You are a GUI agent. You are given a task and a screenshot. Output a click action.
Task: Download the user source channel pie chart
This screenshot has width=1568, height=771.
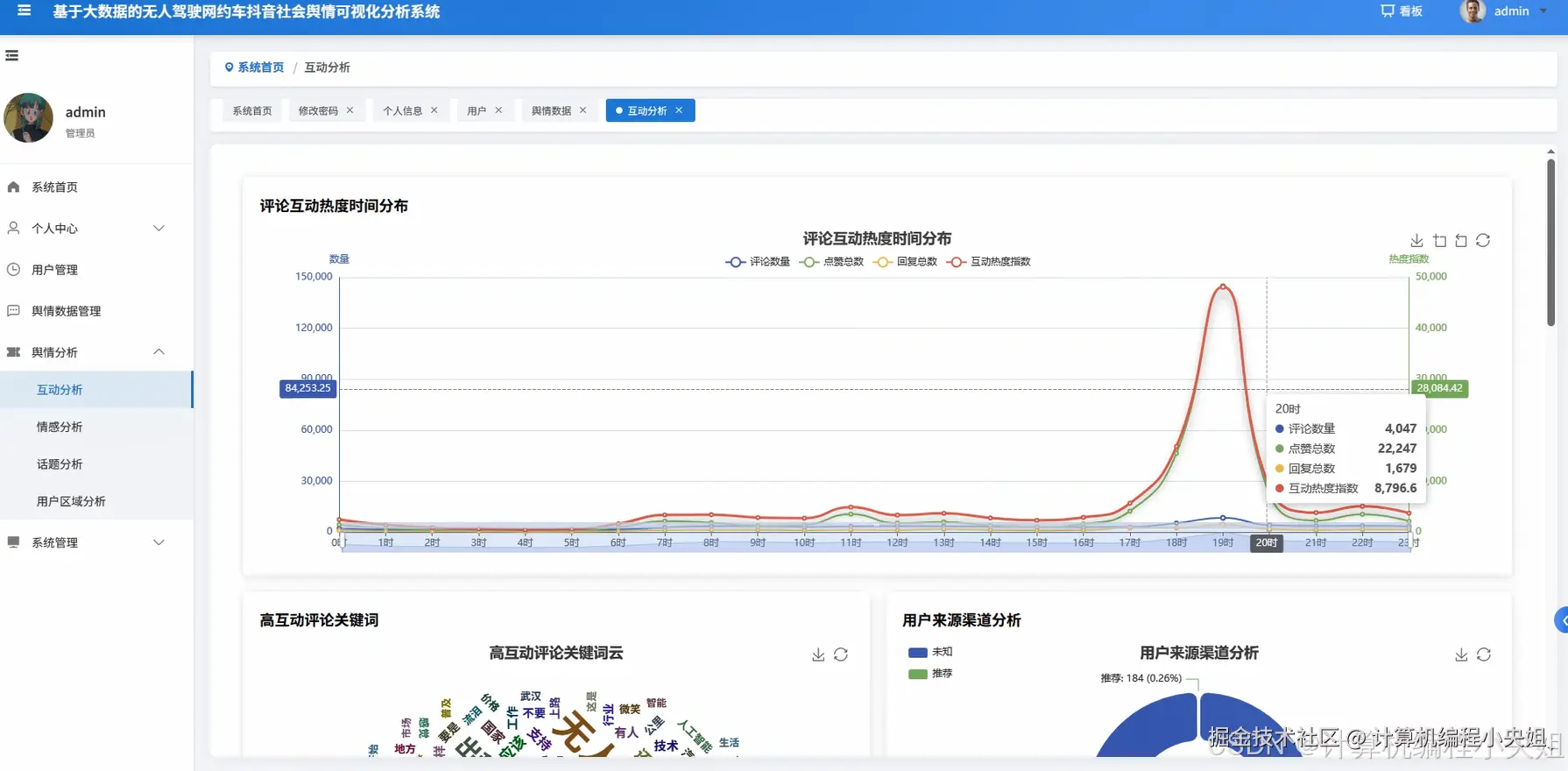(x=1461, y=654)
